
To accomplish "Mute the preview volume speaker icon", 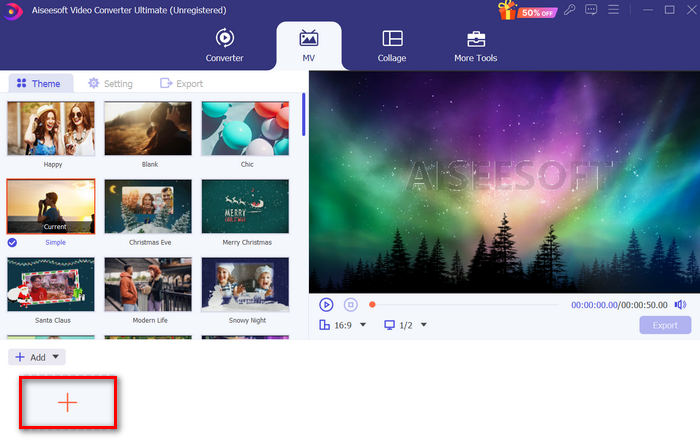I will [680, 305].
